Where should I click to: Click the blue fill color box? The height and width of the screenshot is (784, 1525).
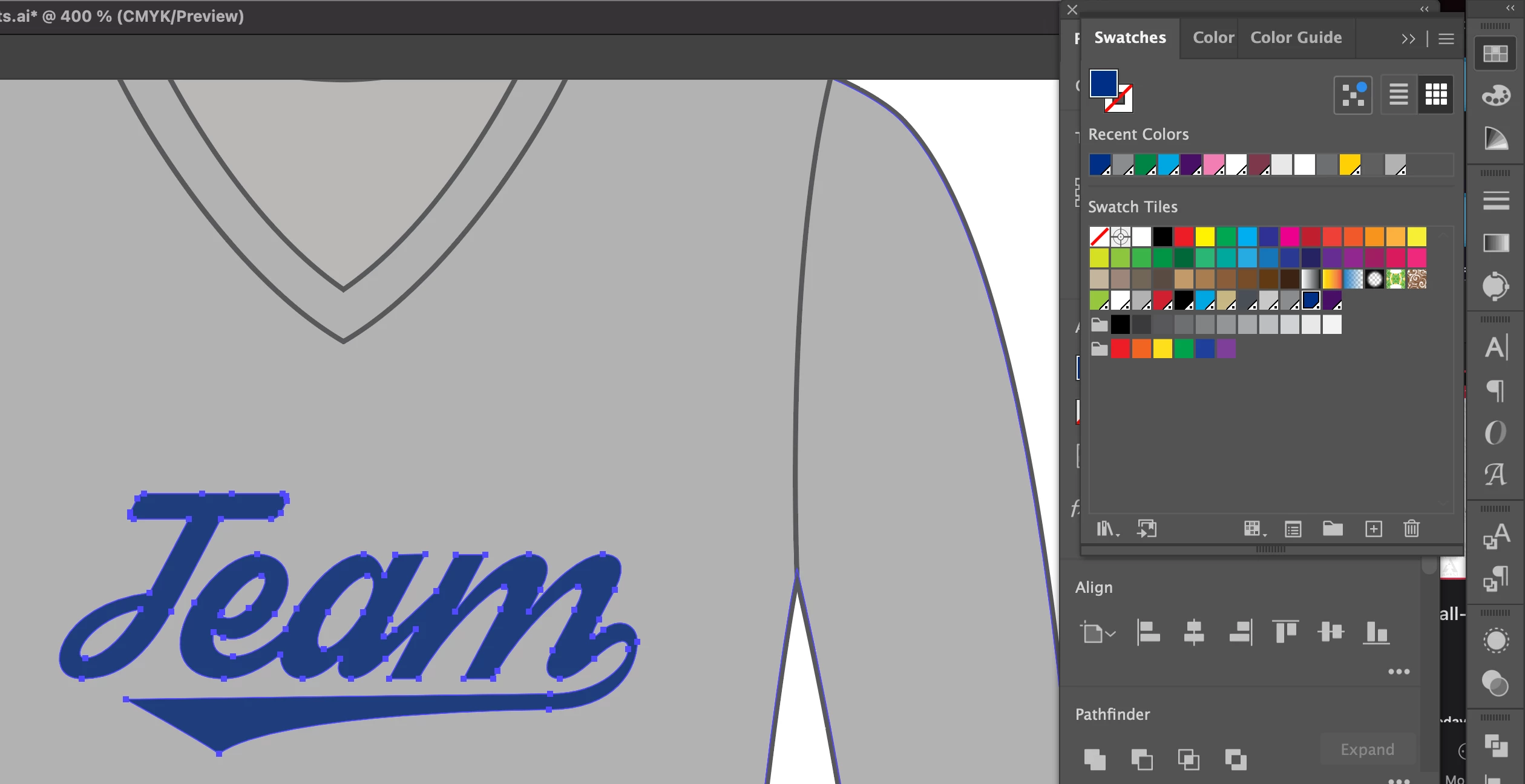1103,83
